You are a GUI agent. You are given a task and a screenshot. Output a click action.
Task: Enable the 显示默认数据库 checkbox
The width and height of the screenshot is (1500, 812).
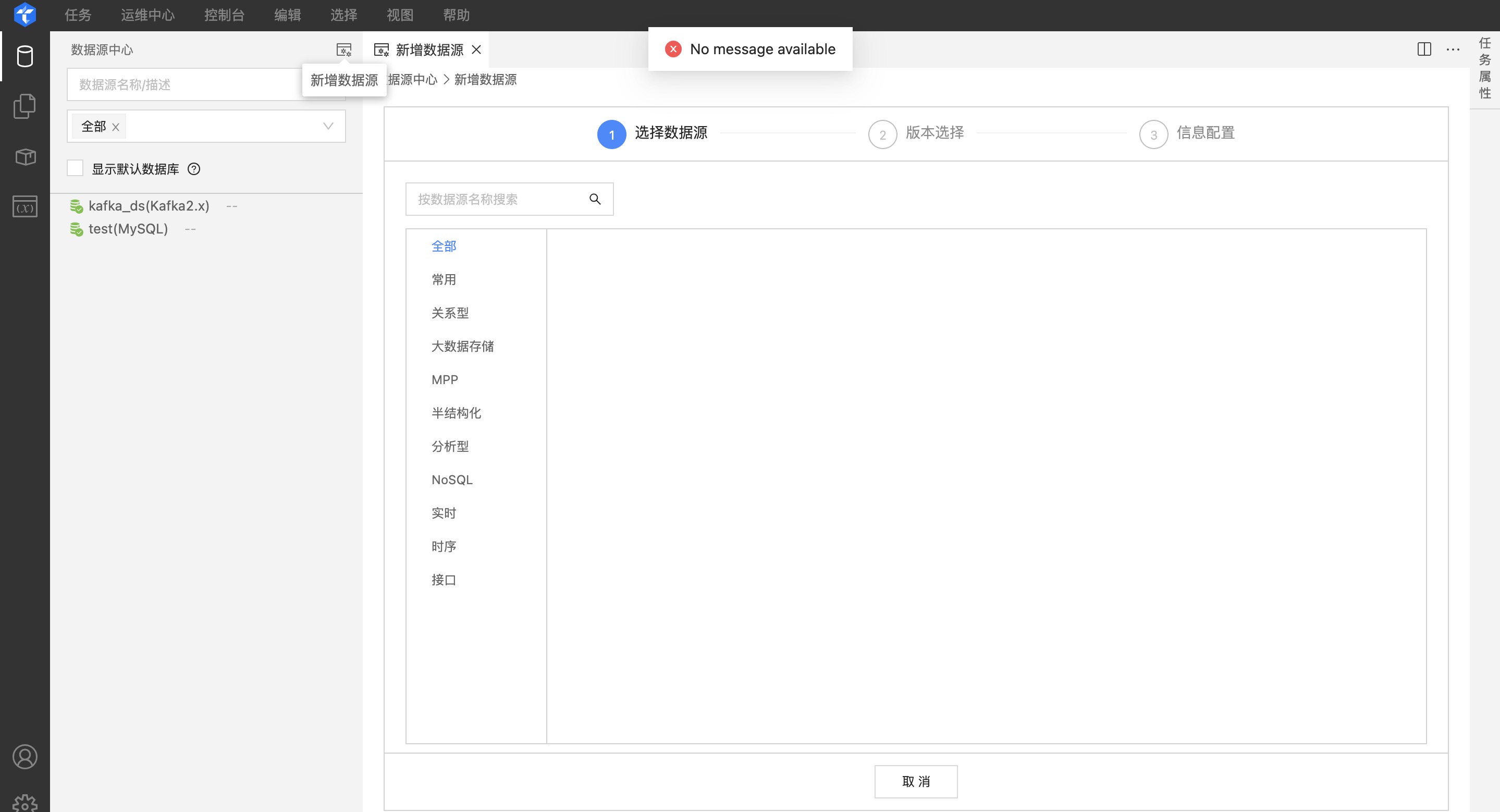tap(75, 168)
